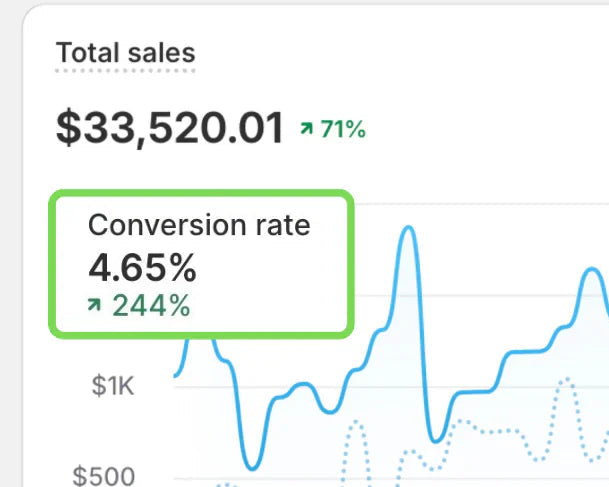Click the 71% sales growth figure
This screenshot has width=609, height=487.
point(342,129)
